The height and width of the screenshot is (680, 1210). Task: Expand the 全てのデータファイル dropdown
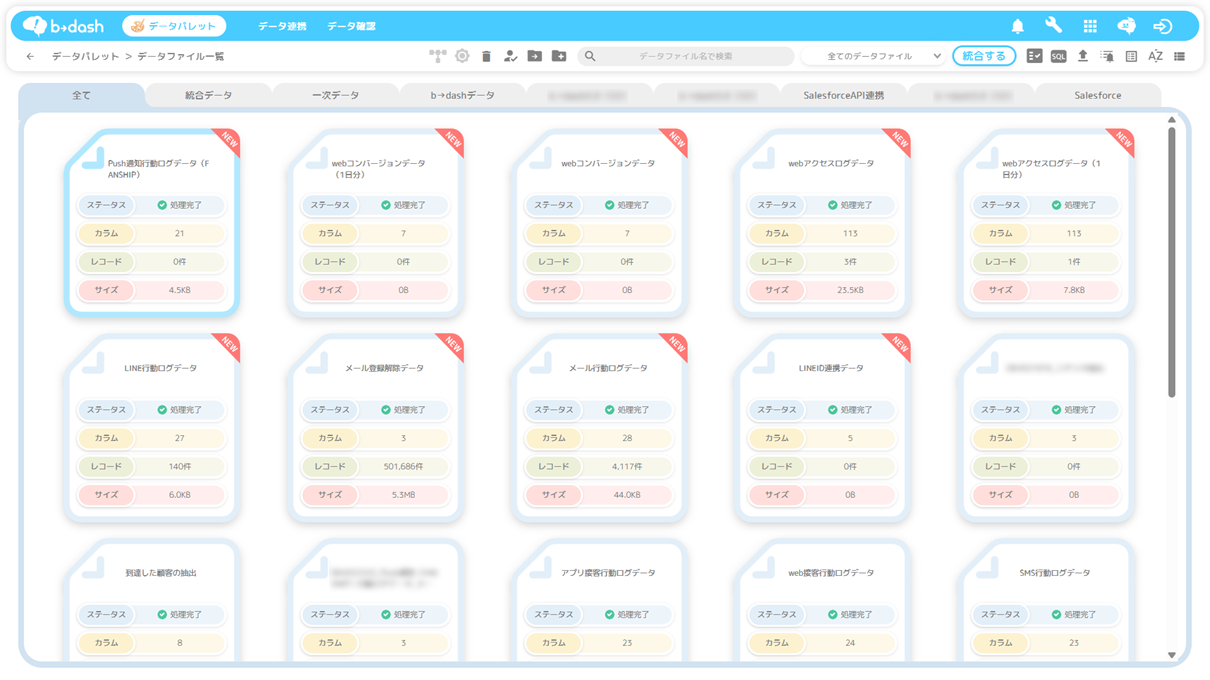[x=873, y=57]
